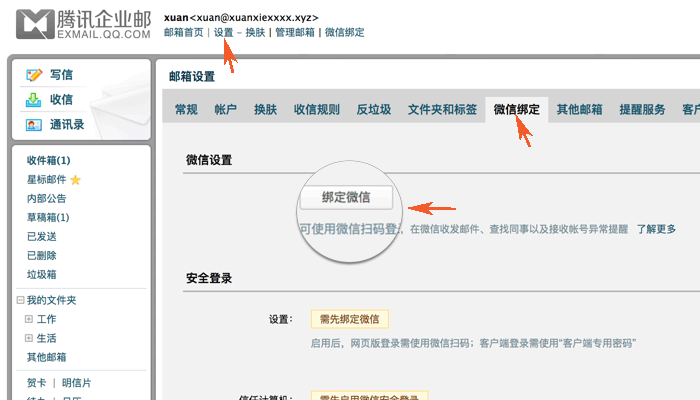Open the 垃圾箱 folder

(41, 275)
